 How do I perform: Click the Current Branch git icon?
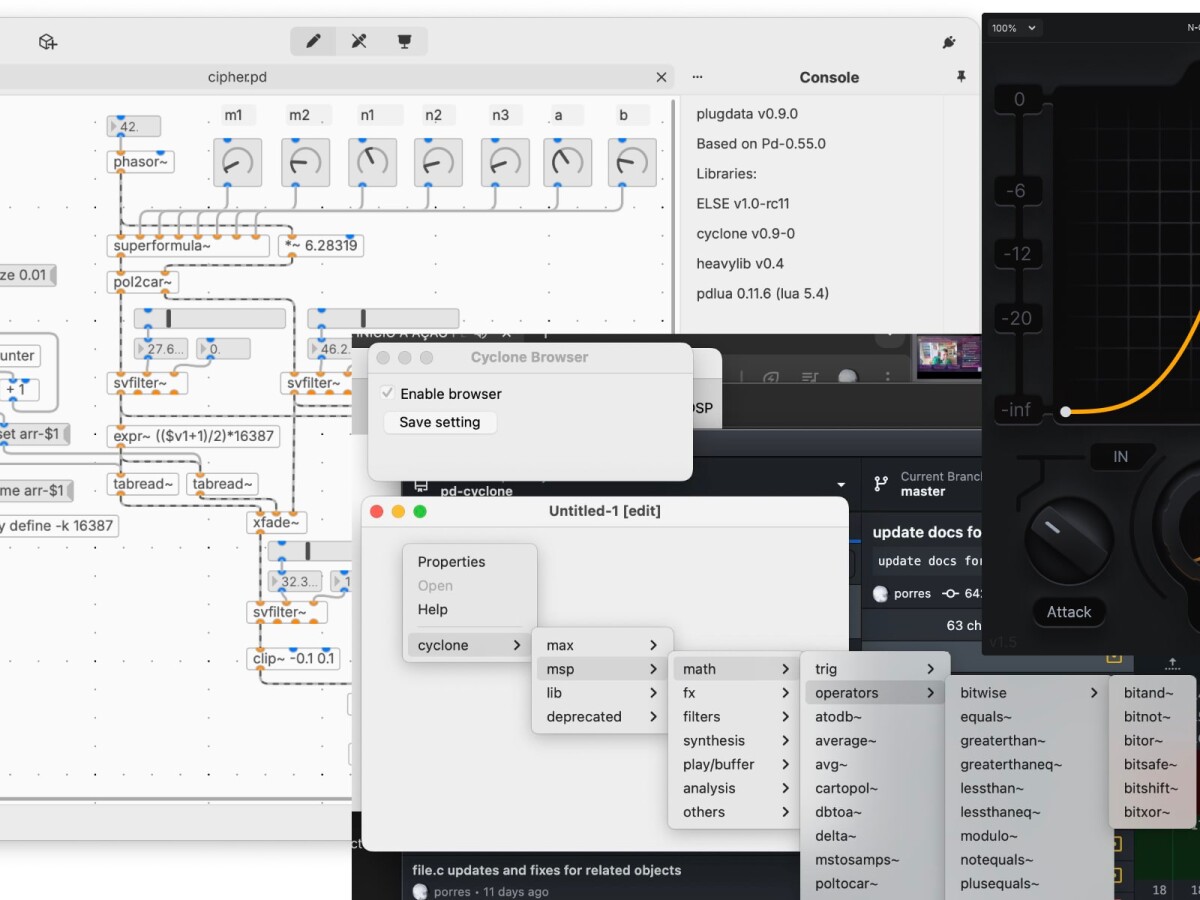[x=881, y=483]
